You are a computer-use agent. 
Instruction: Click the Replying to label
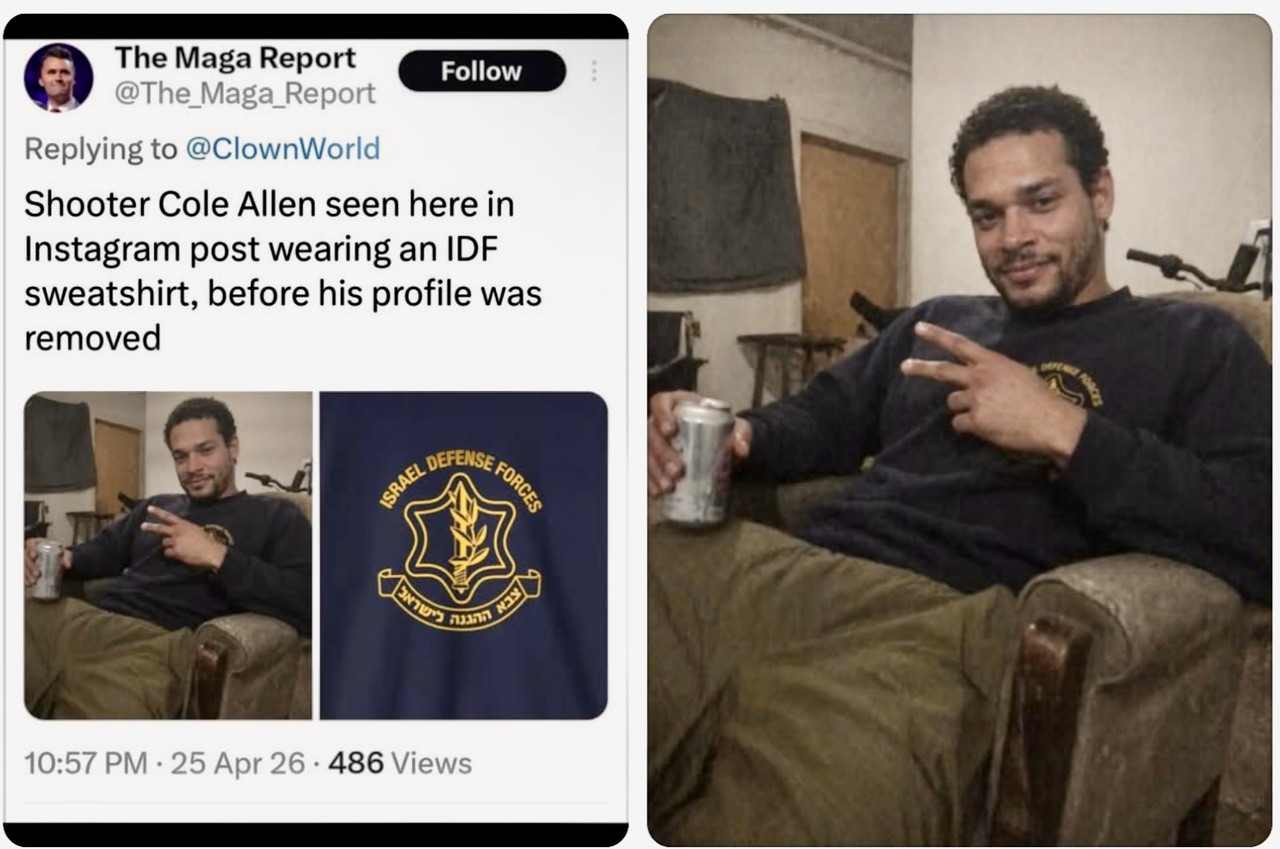tap(100, 148)
